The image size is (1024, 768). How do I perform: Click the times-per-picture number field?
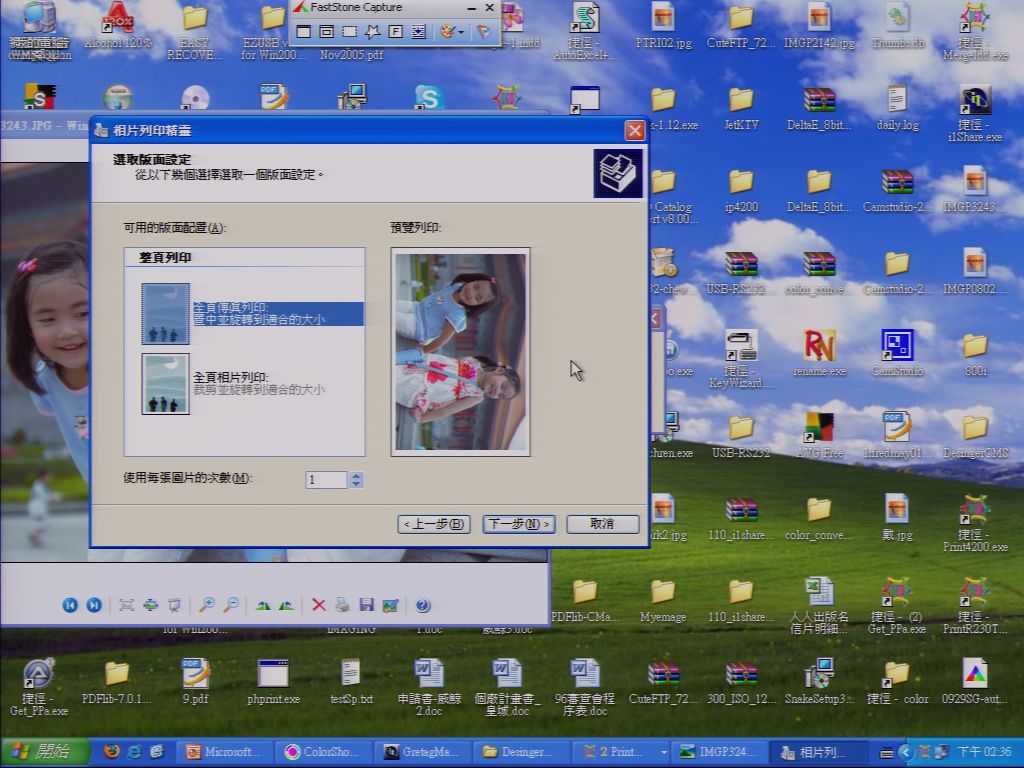327,480
